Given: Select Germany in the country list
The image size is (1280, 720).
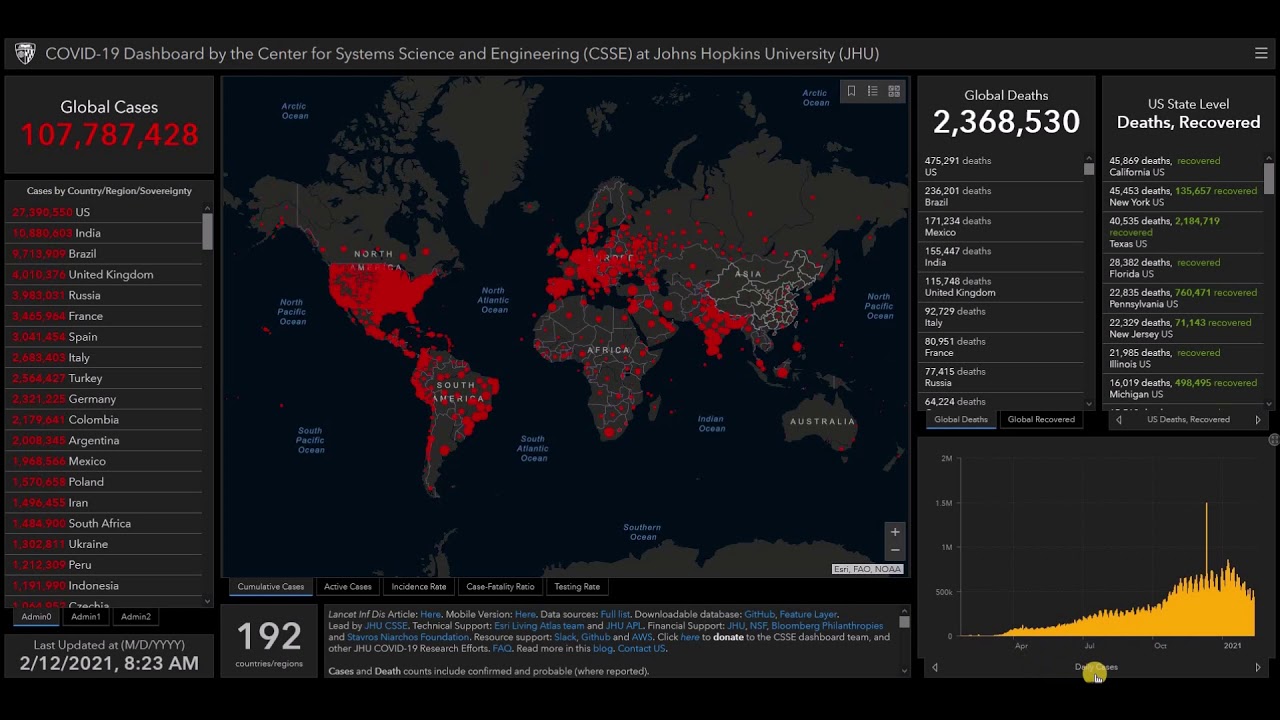Looking at the screenshot, I should (103, 399).
